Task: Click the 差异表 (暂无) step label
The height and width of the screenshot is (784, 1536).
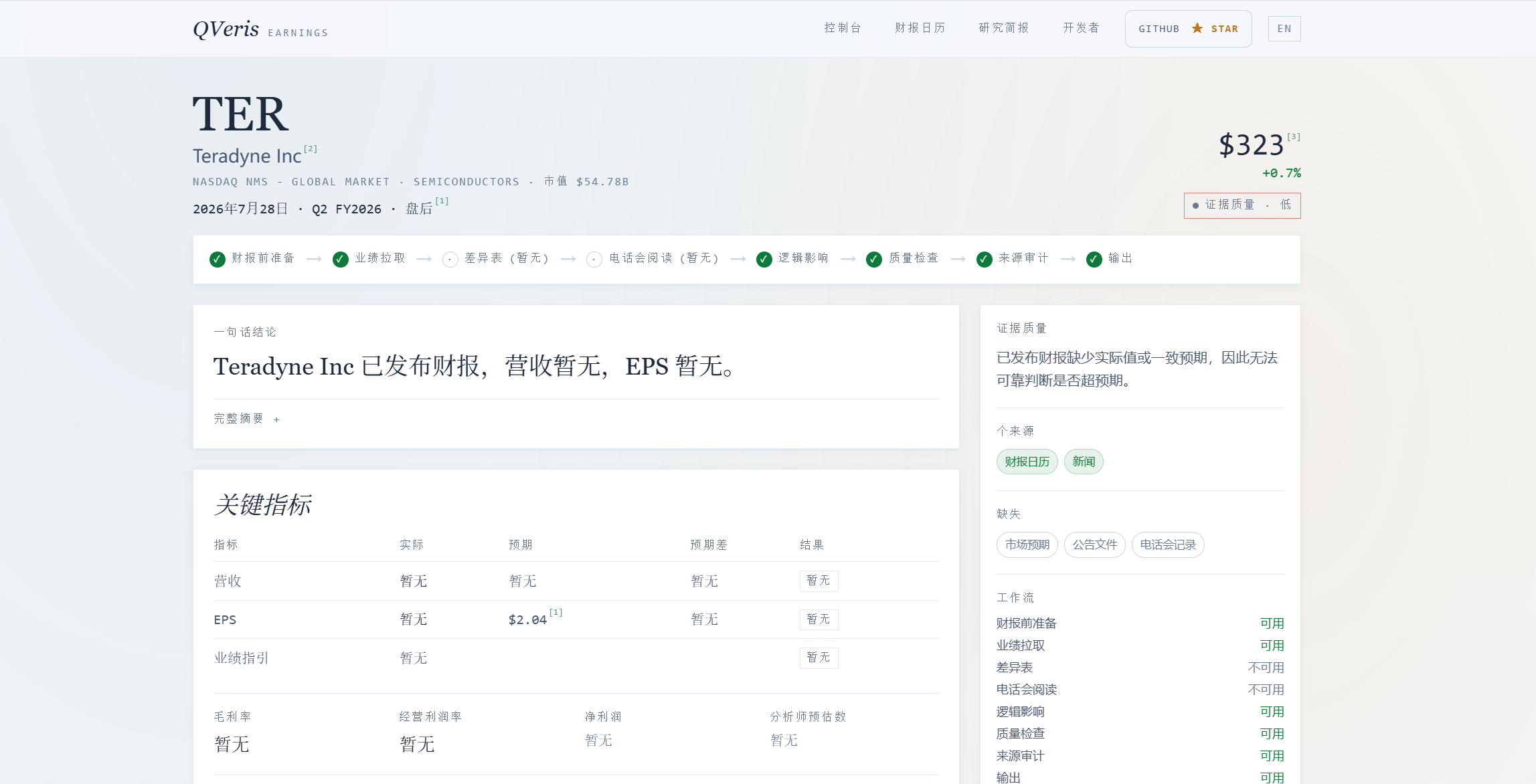Action: click(x=507, y=258)
